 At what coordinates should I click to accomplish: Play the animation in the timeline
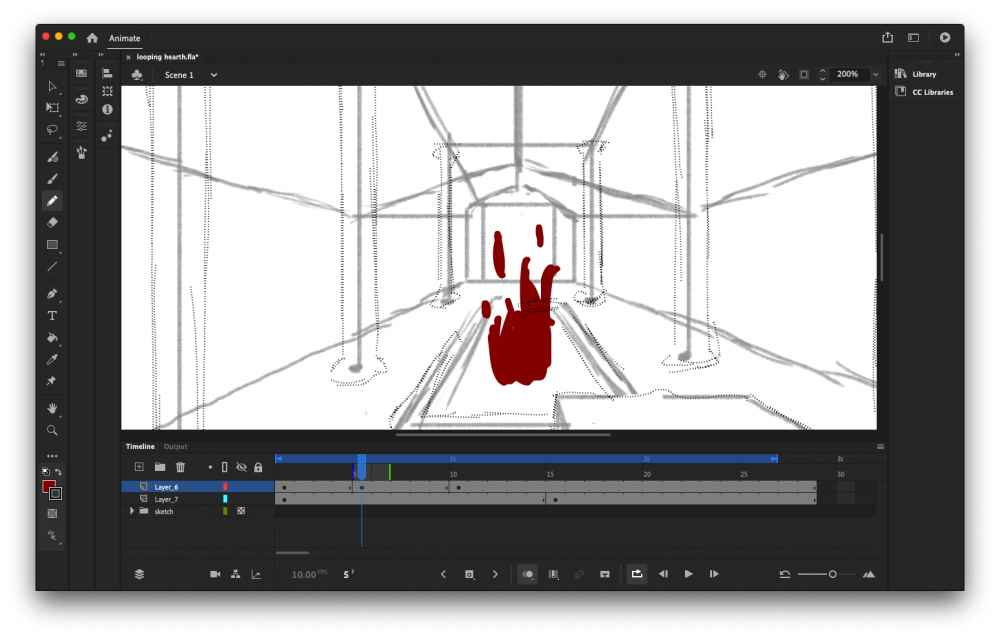(x=688, y=574)
